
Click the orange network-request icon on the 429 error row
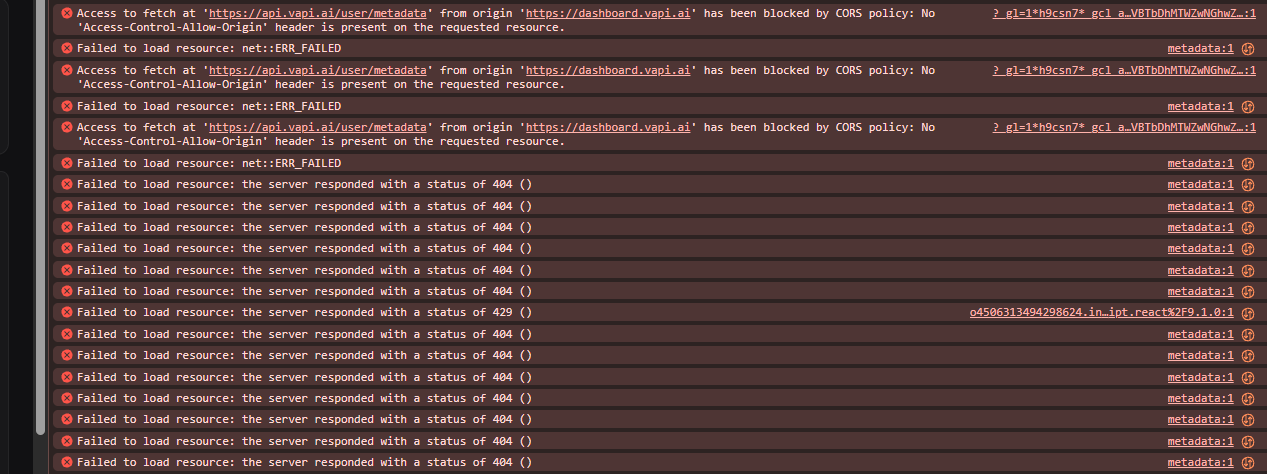(1247, 313)
